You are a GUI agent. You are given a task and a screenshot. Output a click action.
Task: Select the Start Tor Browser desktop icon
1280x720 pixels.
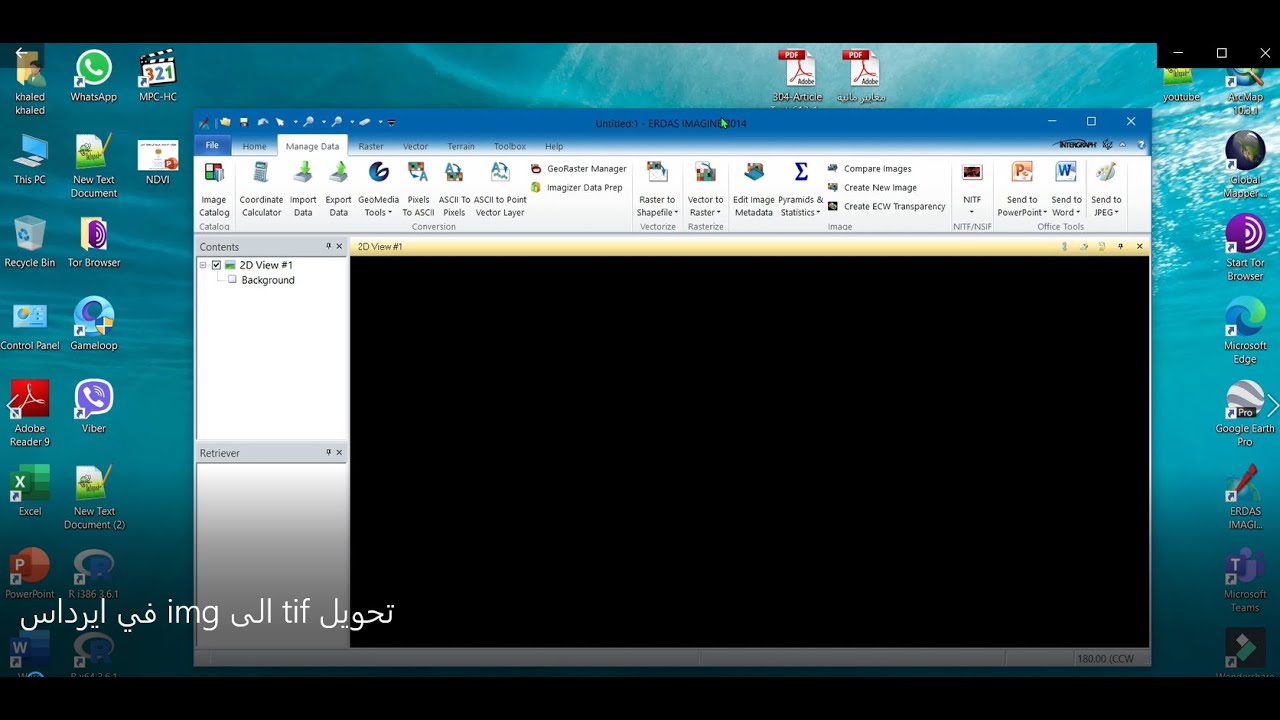click(1245, 248)
